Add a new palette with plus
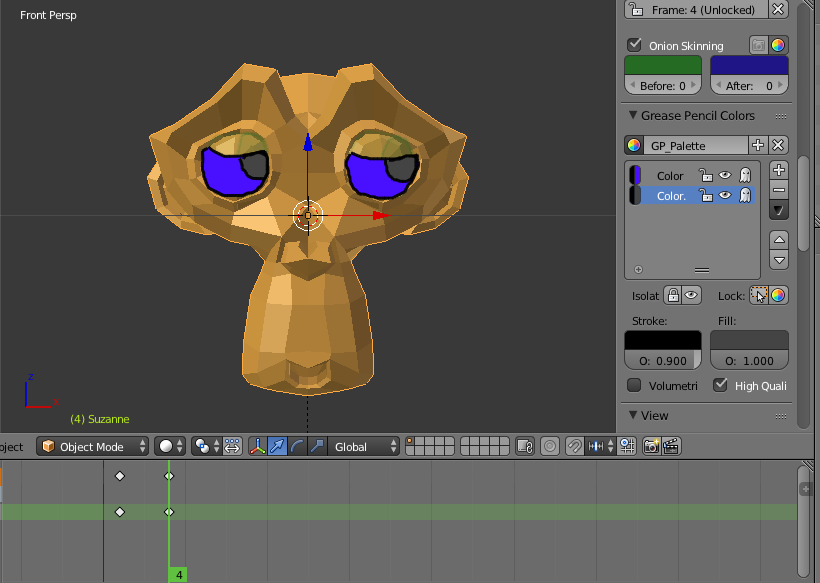820x583 pixels. pyautogui.click(x=758, y=145)
